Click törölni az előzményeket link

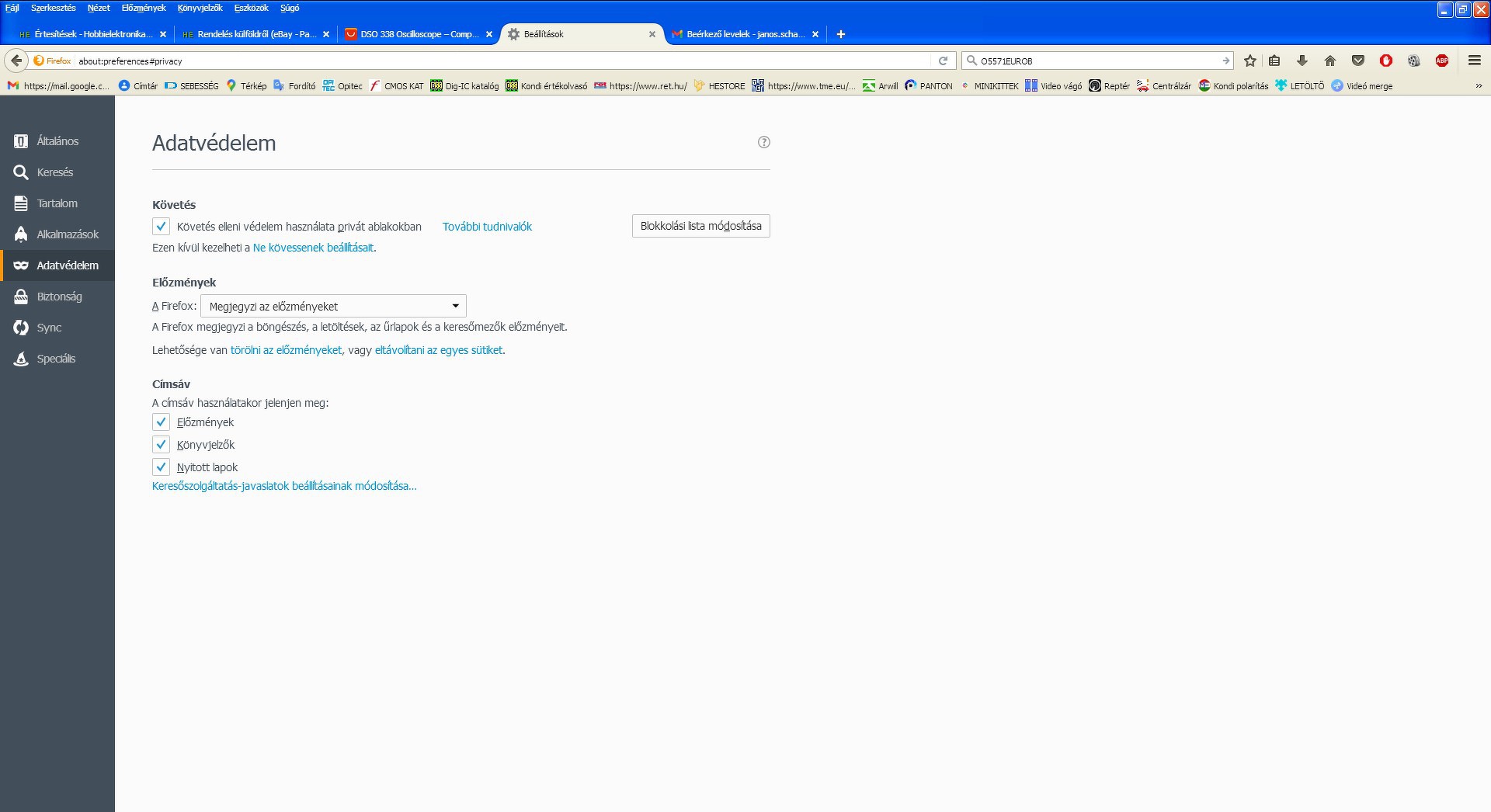coord(286,350)
